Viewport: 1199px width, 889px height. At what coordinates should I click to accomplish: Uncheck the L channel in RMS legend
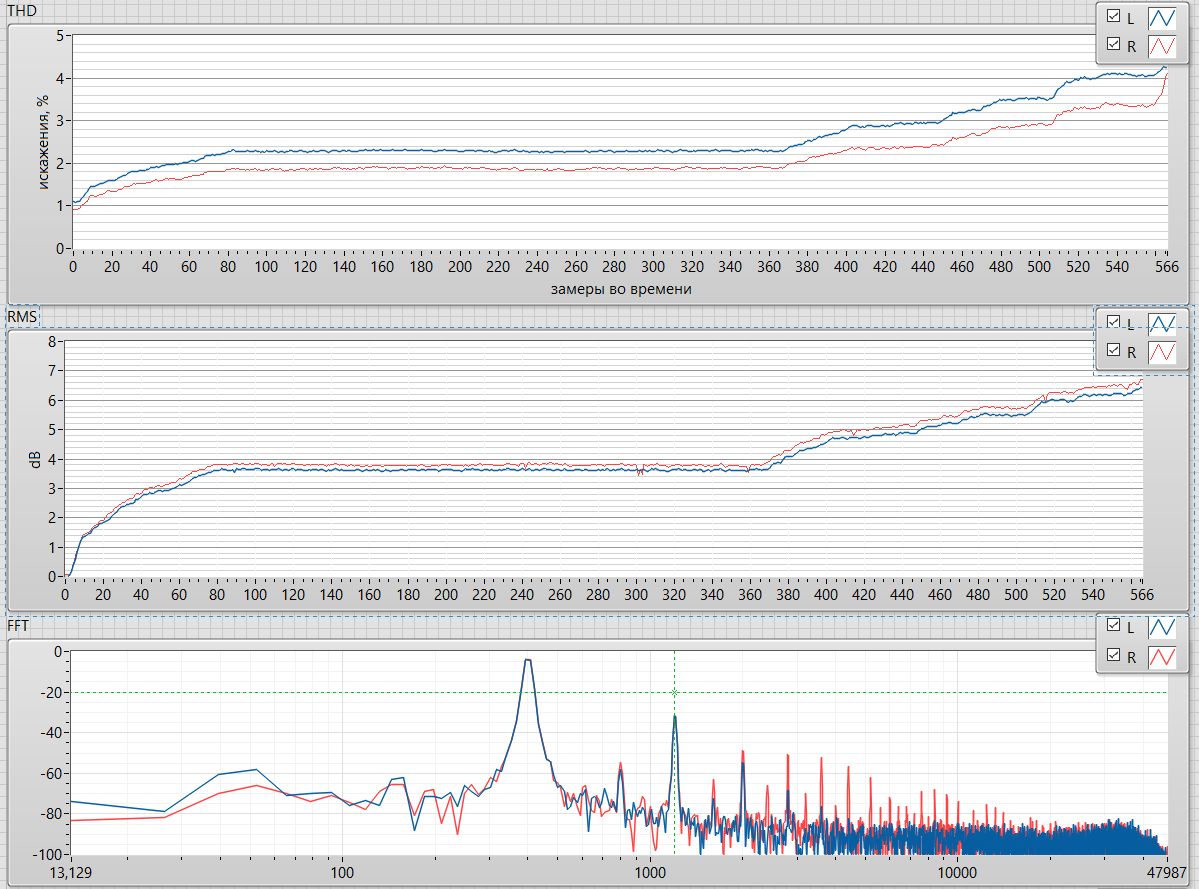coord(1113,322)
